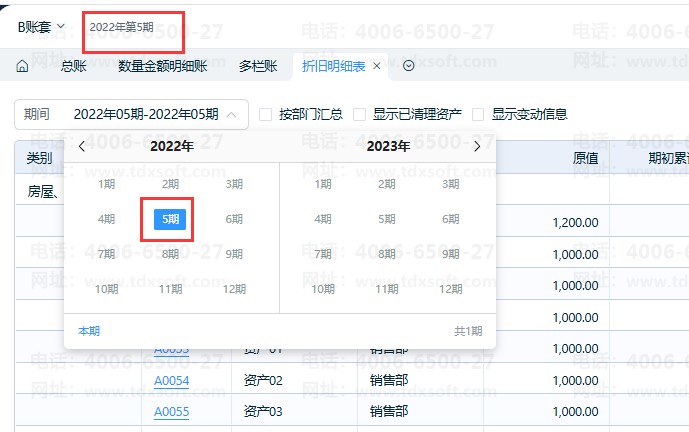Screen dimensions: 689x432
Task: Enable 按部门汇总 checkbox
Action: pyautogui.click(x=266, y=114)
